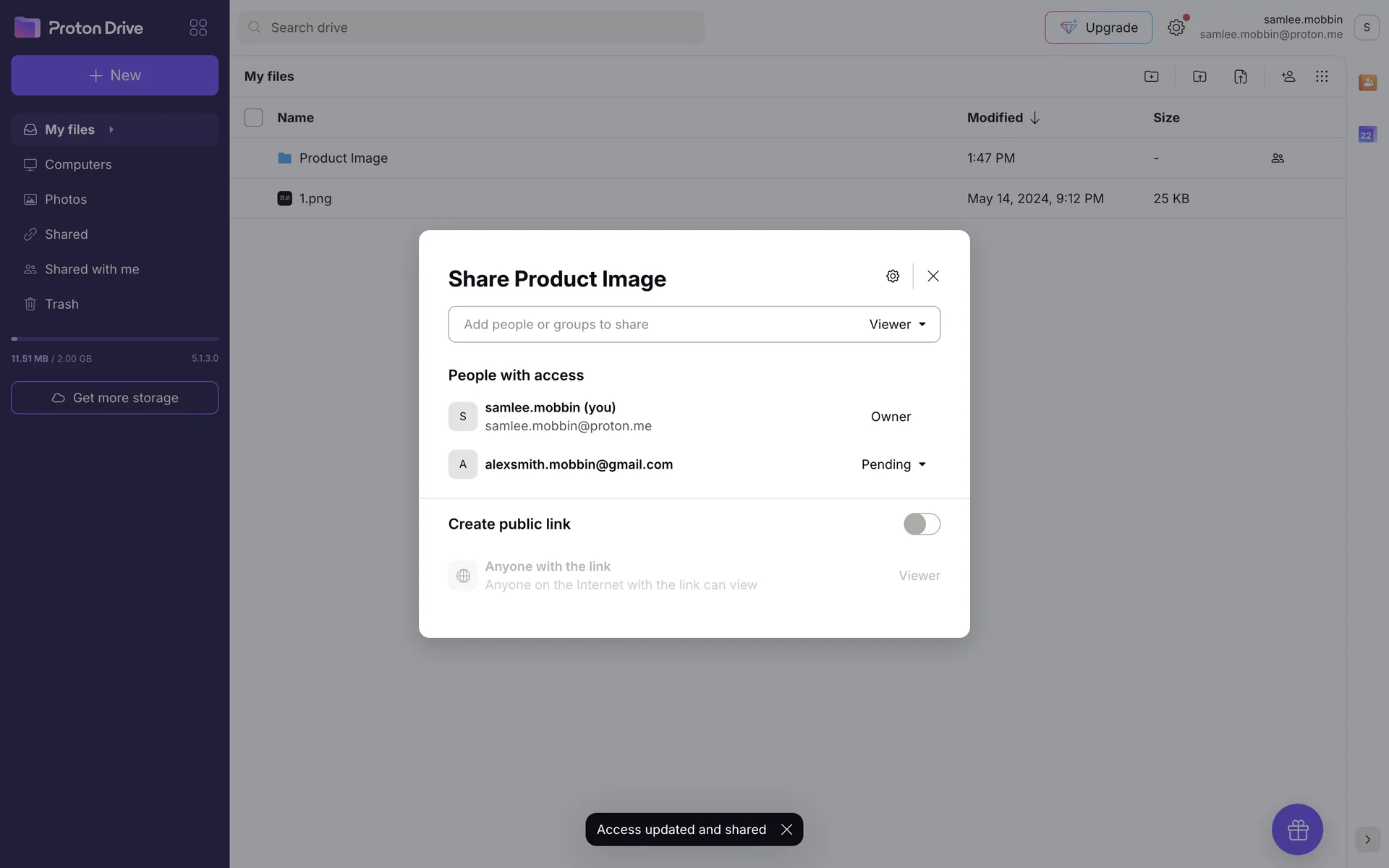Viewport: 1389px width, 868px height.
Task: Click upload folder toolbar icon
Action: 1199,76
